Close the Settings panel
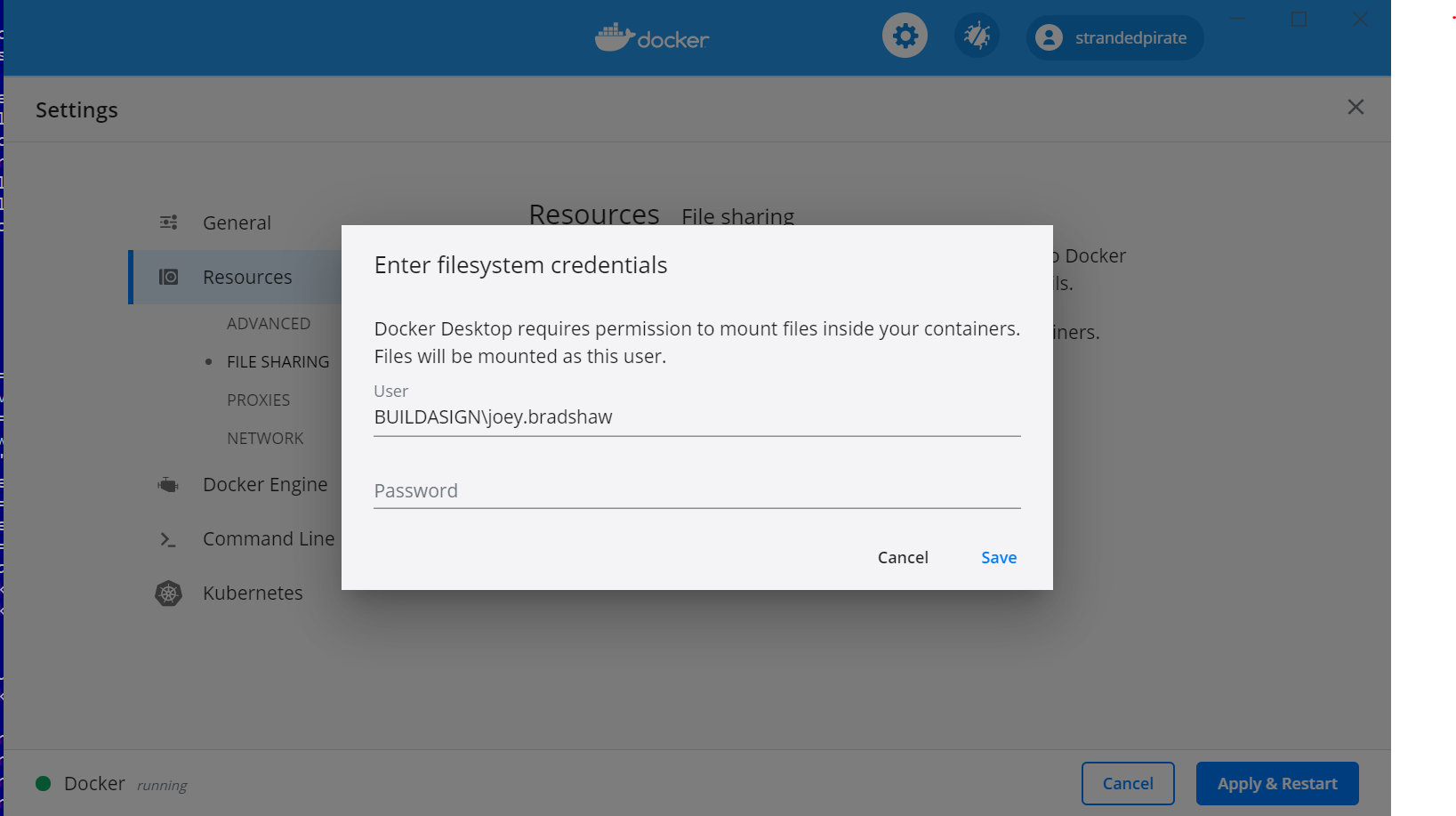This screenshot has height=816, width=1456. (x=1355, y=107)
